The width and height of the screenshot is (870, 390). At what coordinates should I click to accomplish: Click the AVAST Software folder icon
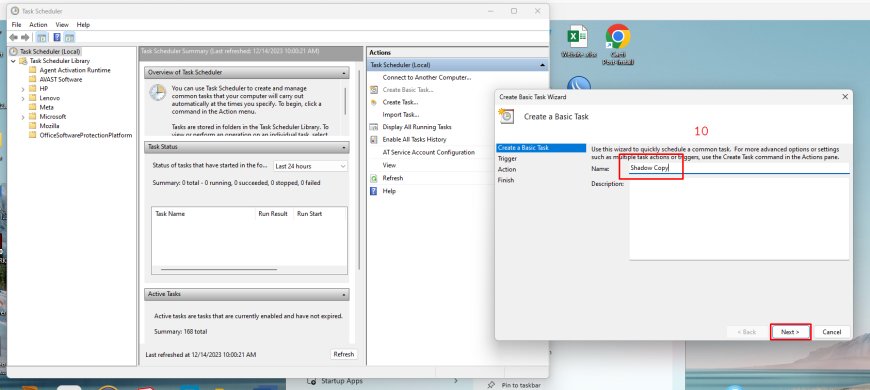(x=32, y=79)
